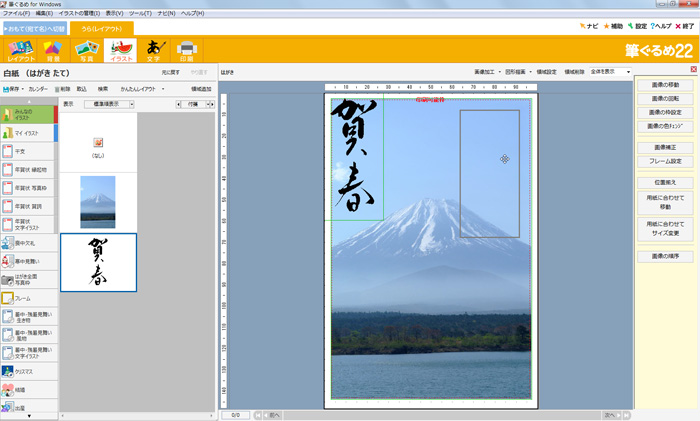Viewport: 700px width, 421px height.
Task: Choose the フレーム category in sidebar
Action: click(x=29, y=298)
